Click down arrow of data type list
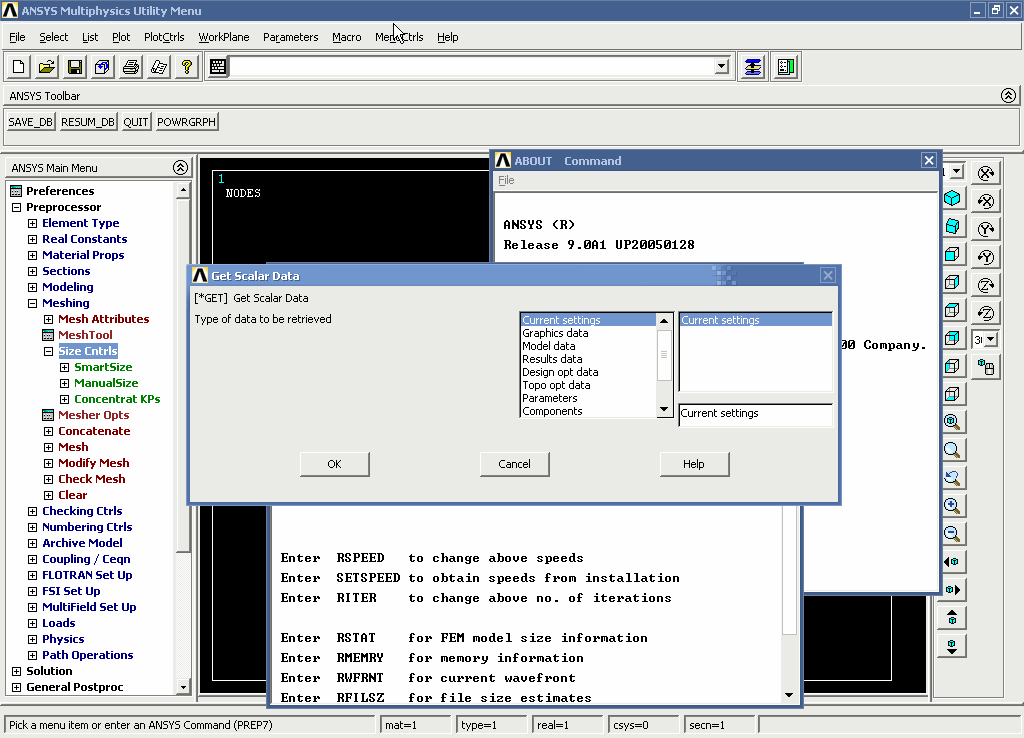The height and width of the screenshot is (738, 1024). (664, 410)
